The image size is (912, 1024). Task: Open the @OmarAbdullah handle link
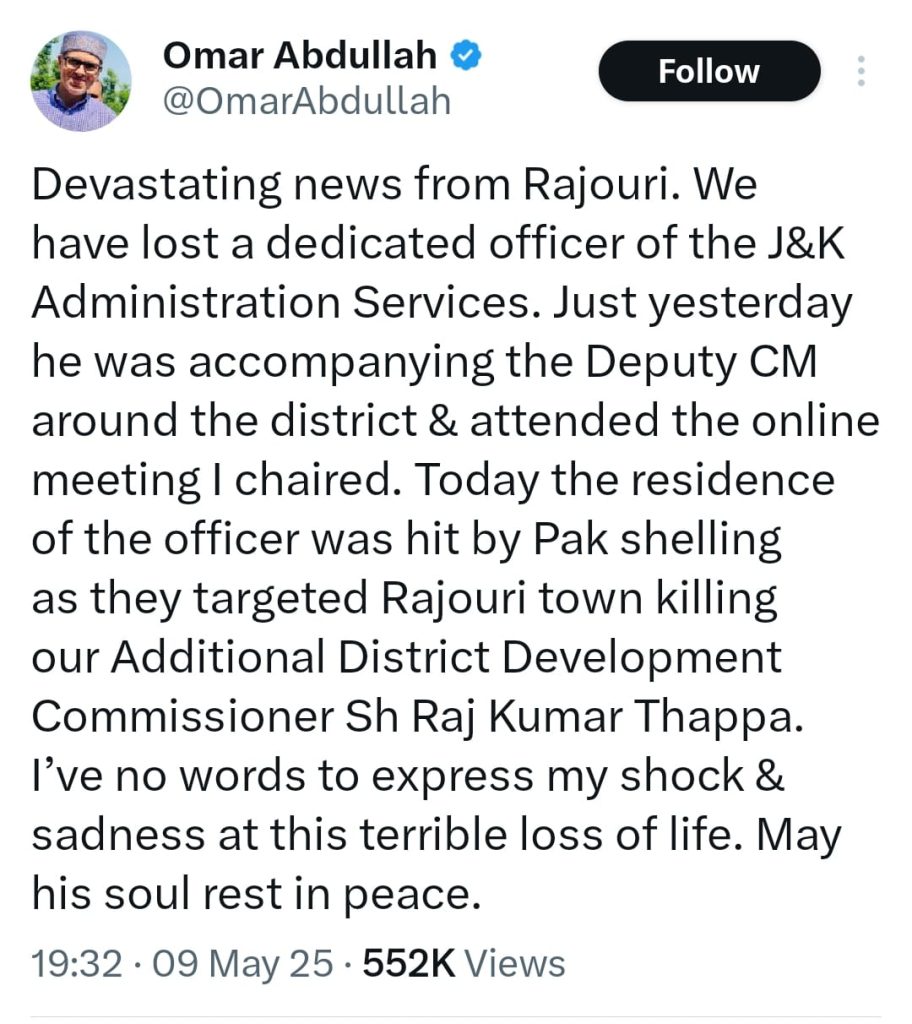tap(306, 100)
